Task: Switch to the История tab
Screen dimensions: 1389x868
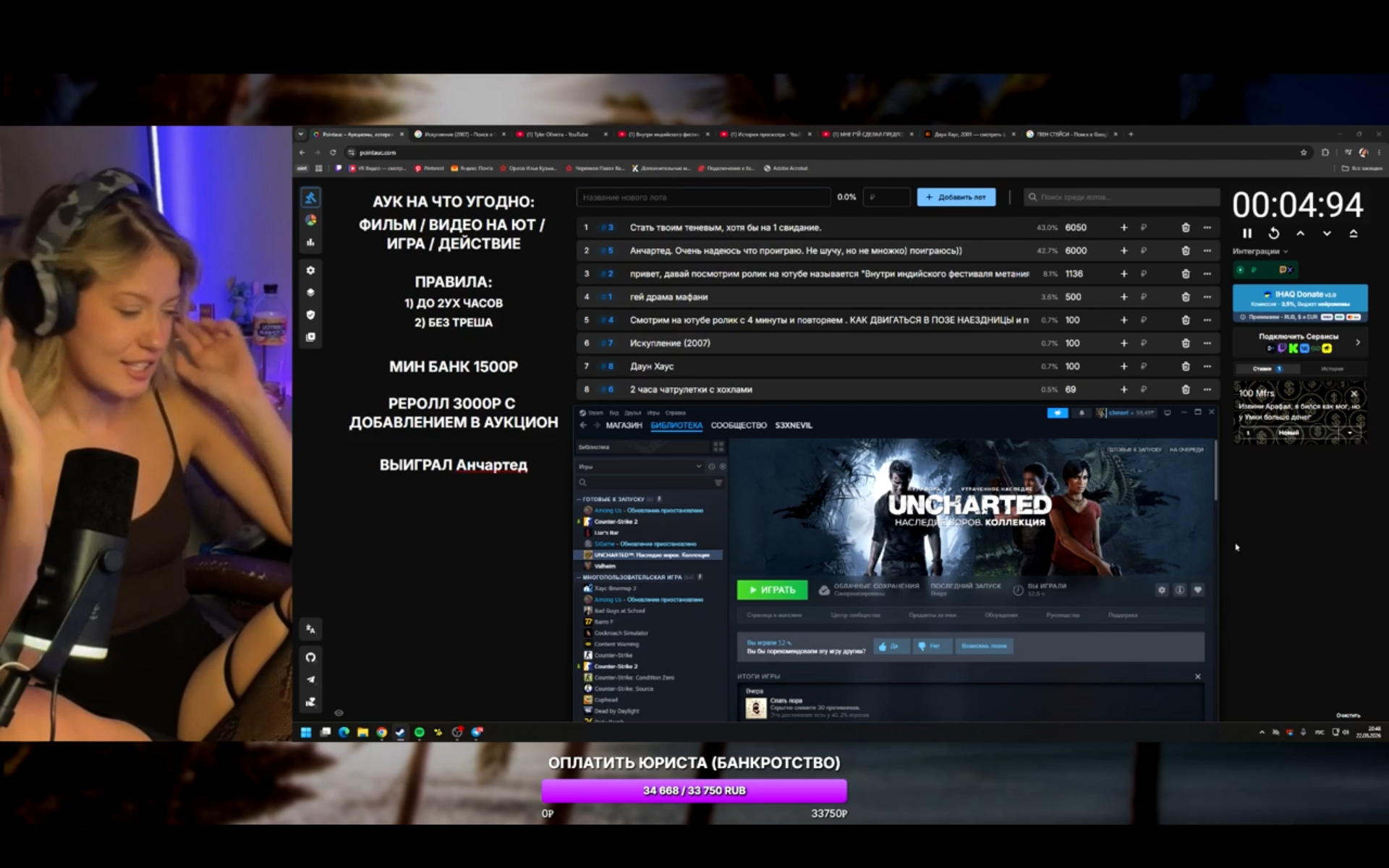Action: click(1332, 369)
